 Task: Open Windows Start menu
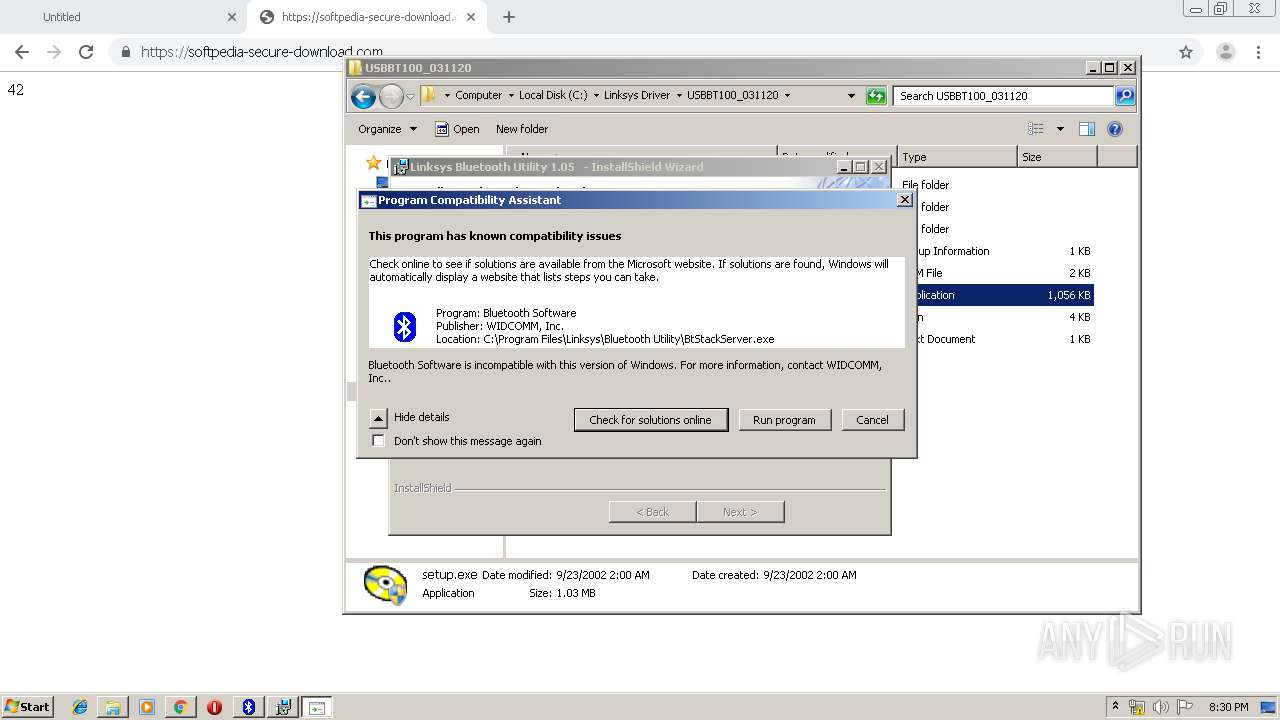point(28,707)
